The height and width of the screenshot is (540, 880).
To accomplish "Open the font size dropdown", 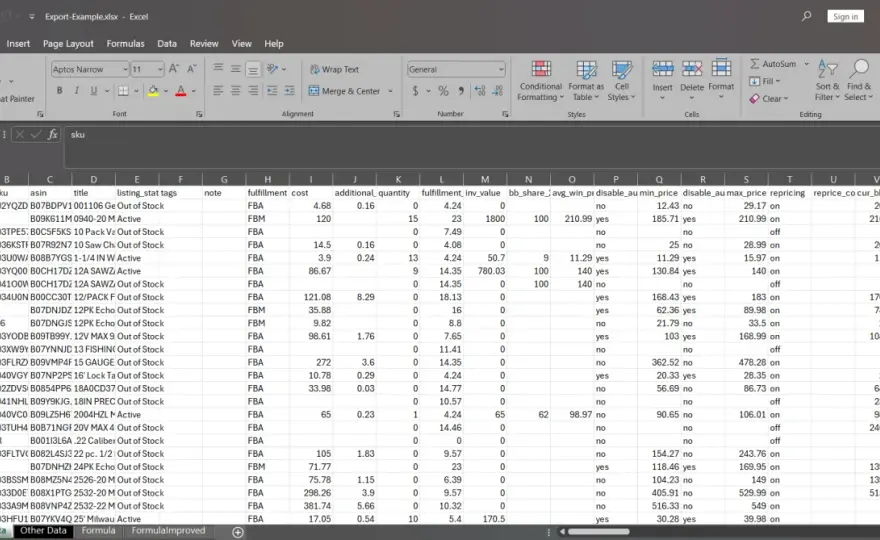I will pos(160,69).
